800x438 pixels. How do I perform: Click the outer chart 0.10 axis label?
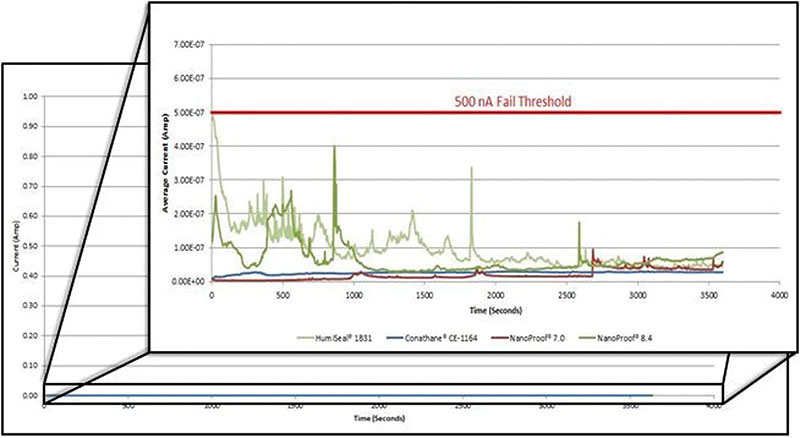point(31,366)
